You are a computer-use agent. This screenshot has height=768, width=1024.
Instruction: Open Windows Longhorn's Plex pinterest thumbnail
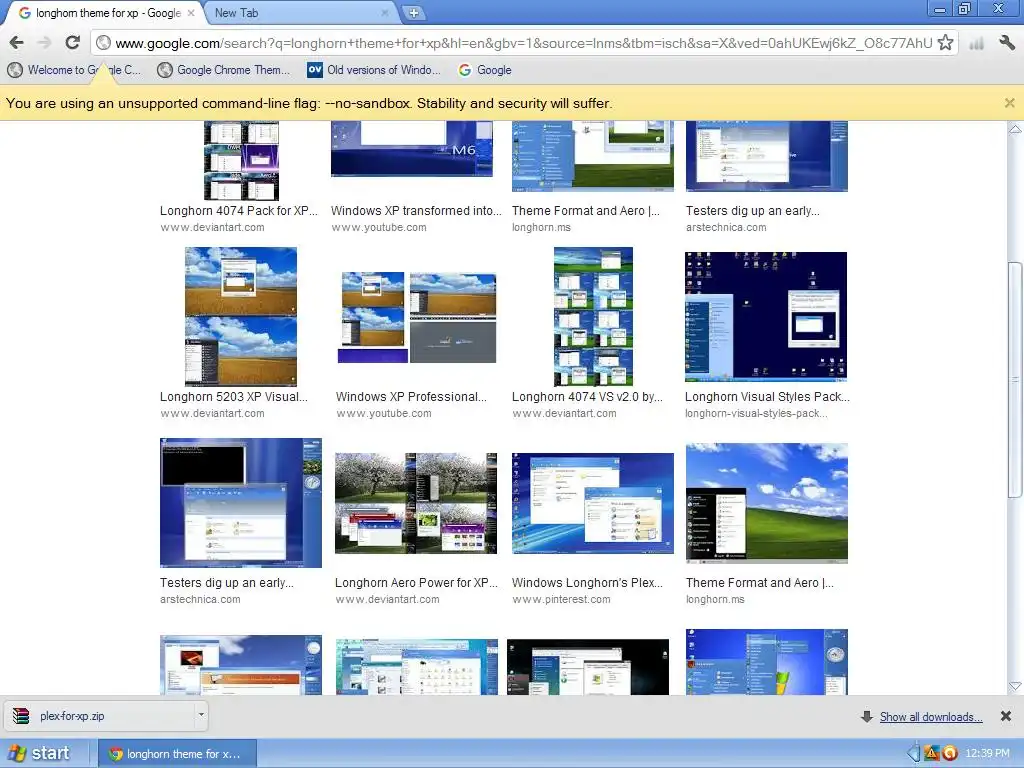tap(593, 504)
